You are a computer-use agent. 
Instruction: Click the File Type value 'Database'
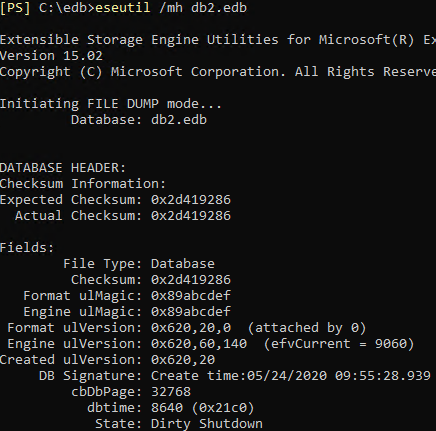[183, 264]
